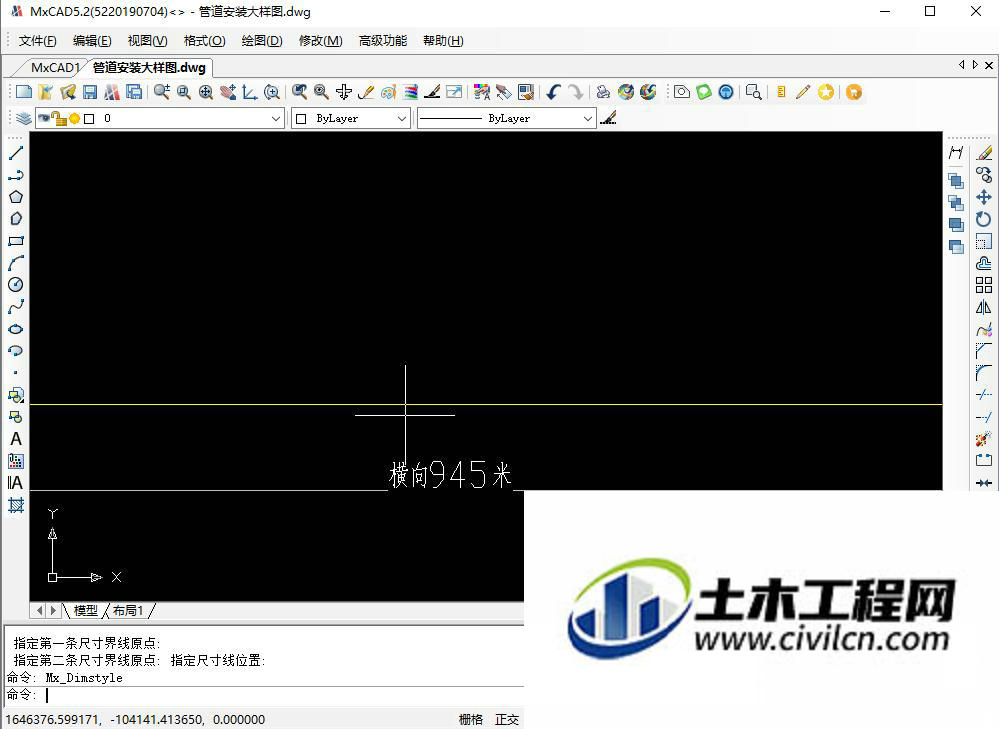Image resolution: width=999 pixels, height=729 pixels.
Task: Click the Save floppy disk icon
Action: tap(90, 92)
